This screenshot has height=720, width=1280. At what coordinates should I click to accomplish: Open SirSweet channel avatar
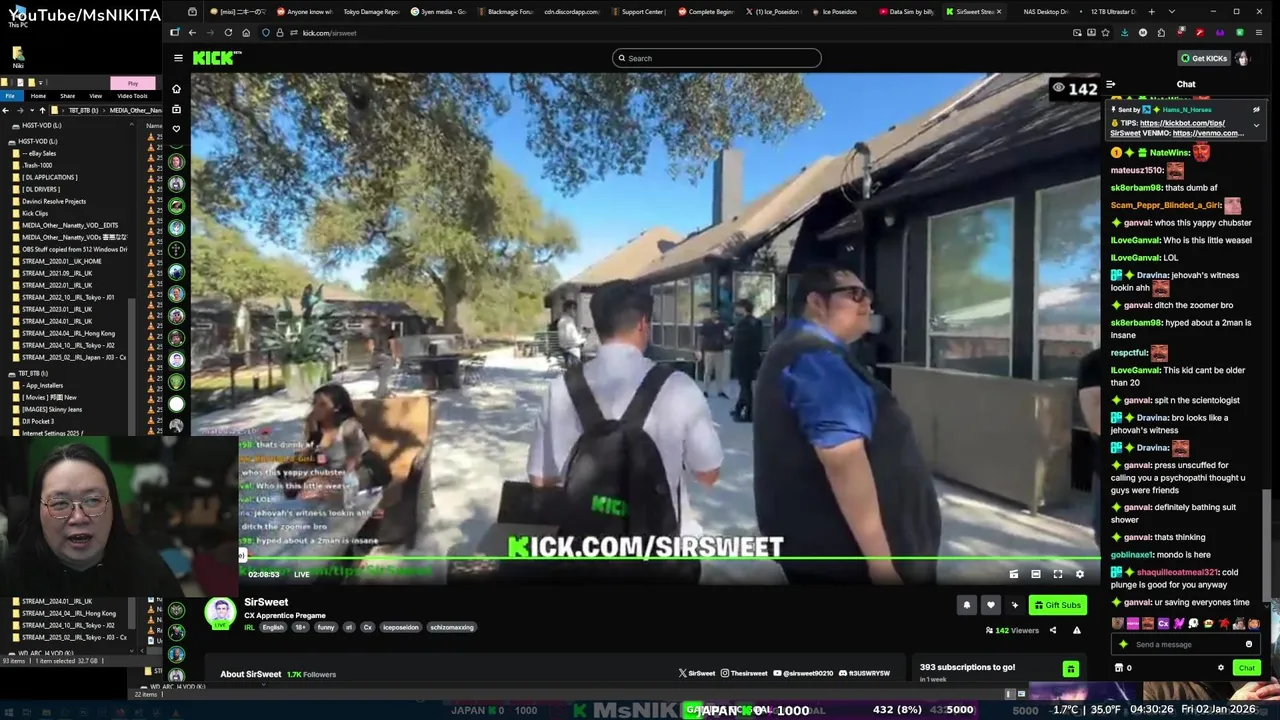[x=220, y=612]
